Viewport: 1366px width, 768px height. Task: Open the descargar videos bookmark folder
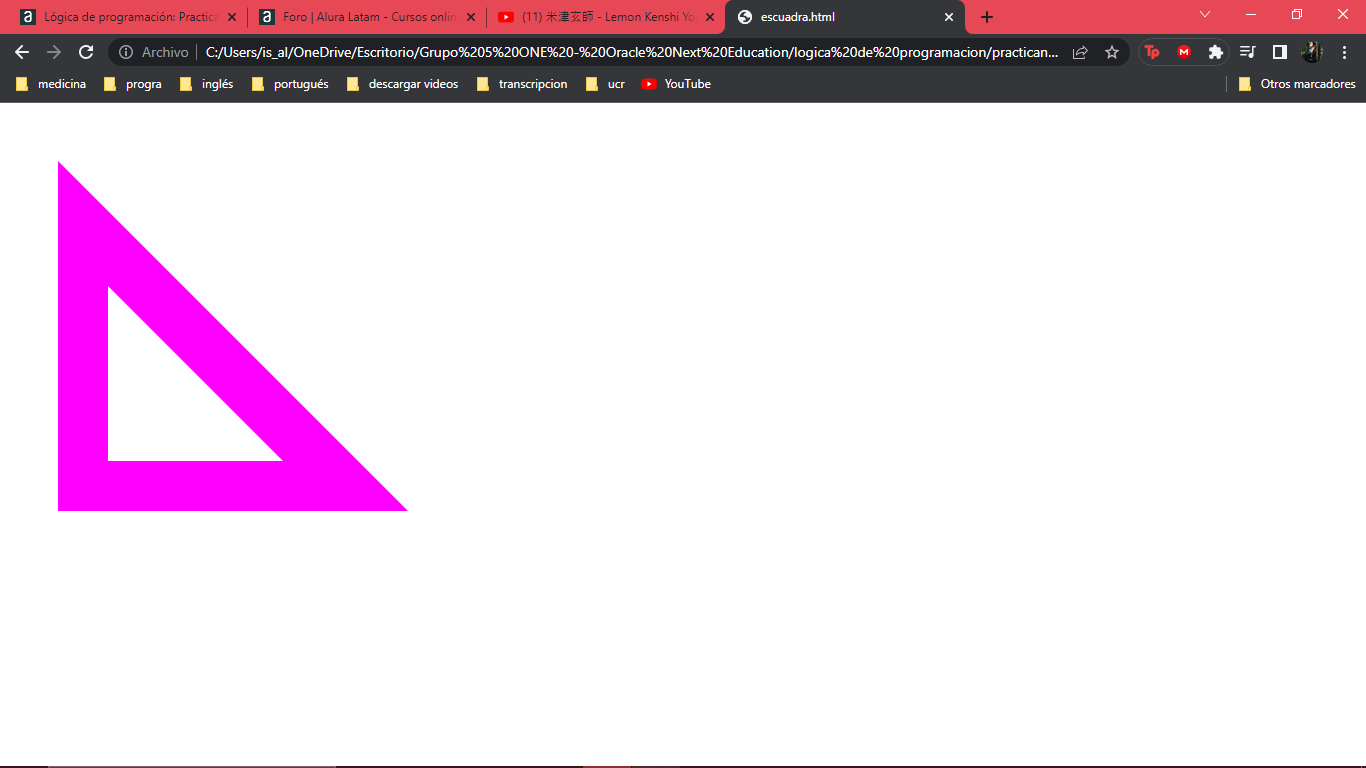402,84
